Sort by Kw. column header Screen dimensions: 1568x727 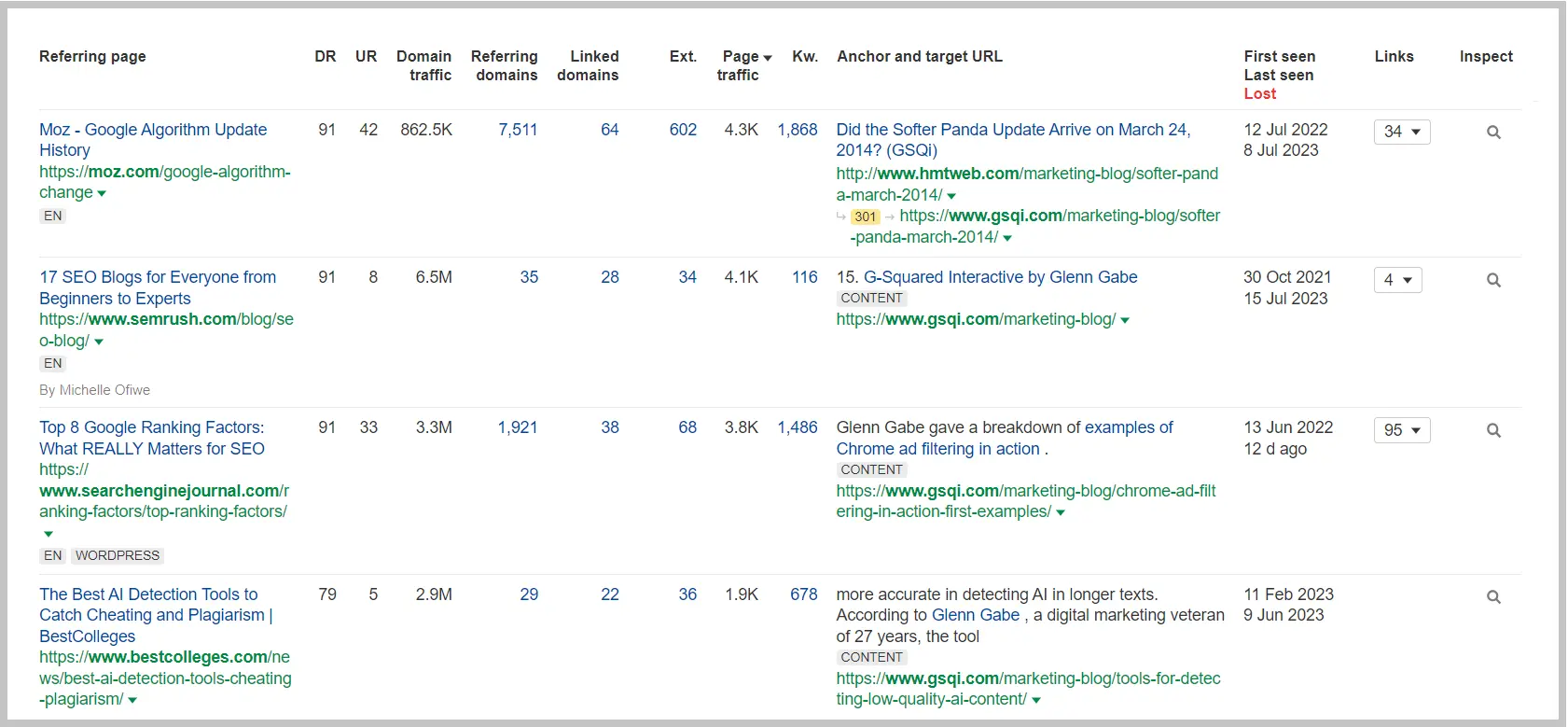tap(805, 56)
